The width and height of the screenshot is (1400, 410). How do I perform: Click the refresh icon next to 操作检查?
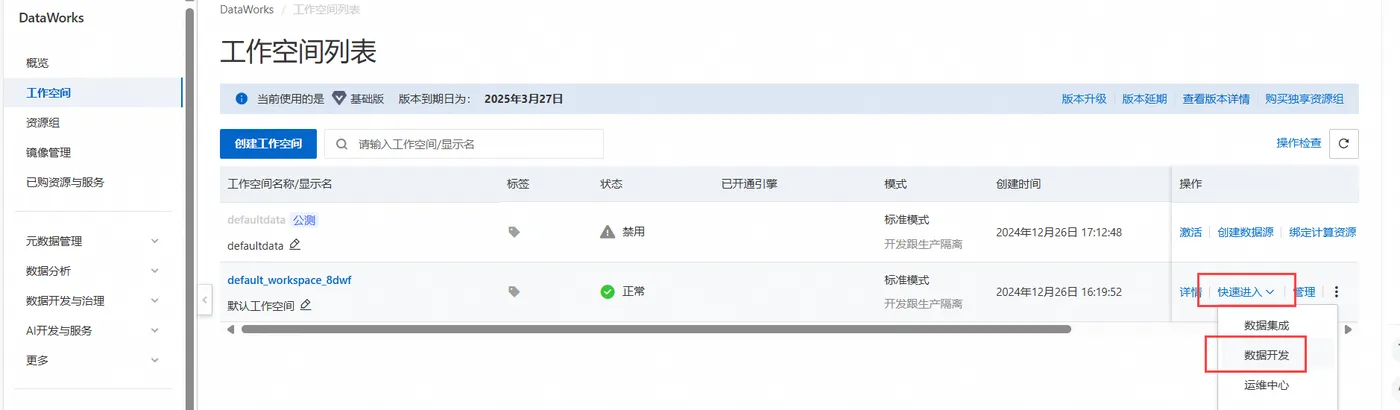coord(1343,144)
